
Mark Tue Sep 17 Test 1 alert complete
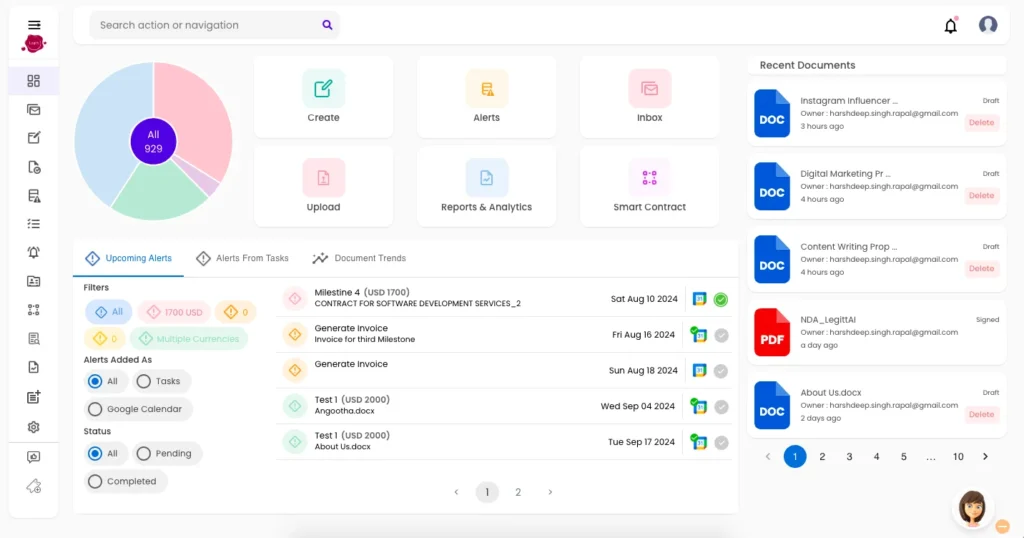[x=721, y=442]
